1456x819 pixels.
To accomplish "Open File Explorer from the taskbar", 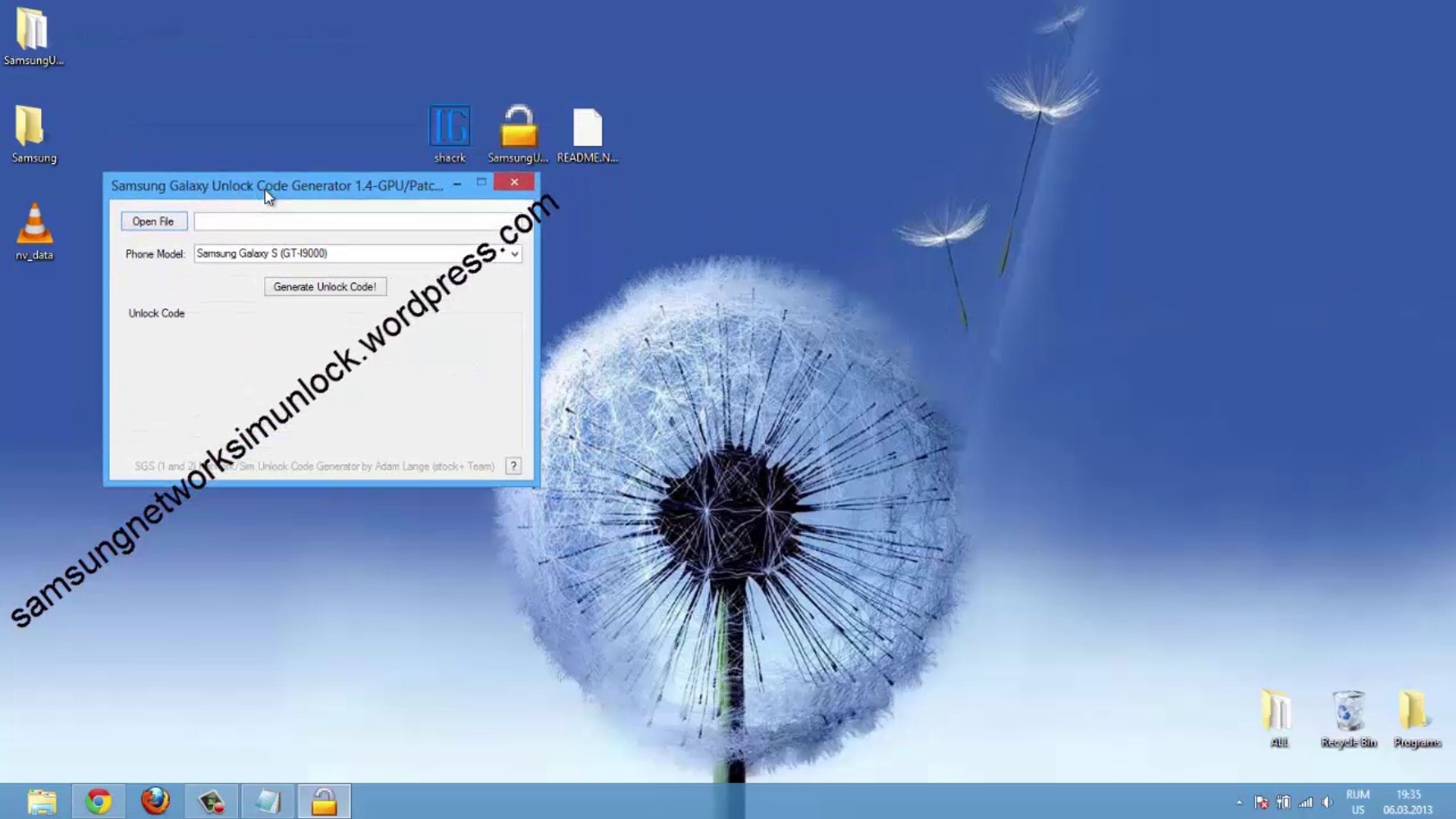I will tap(42, 801).
